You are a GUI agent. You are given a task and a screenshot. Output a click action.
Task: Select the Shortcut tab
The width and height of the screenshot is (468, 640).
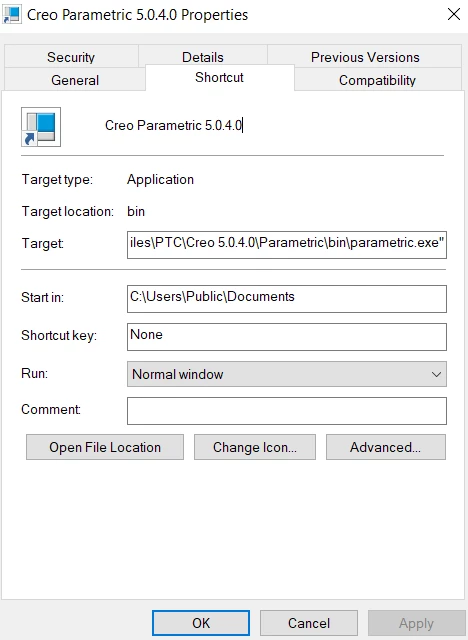click(220, 78)
